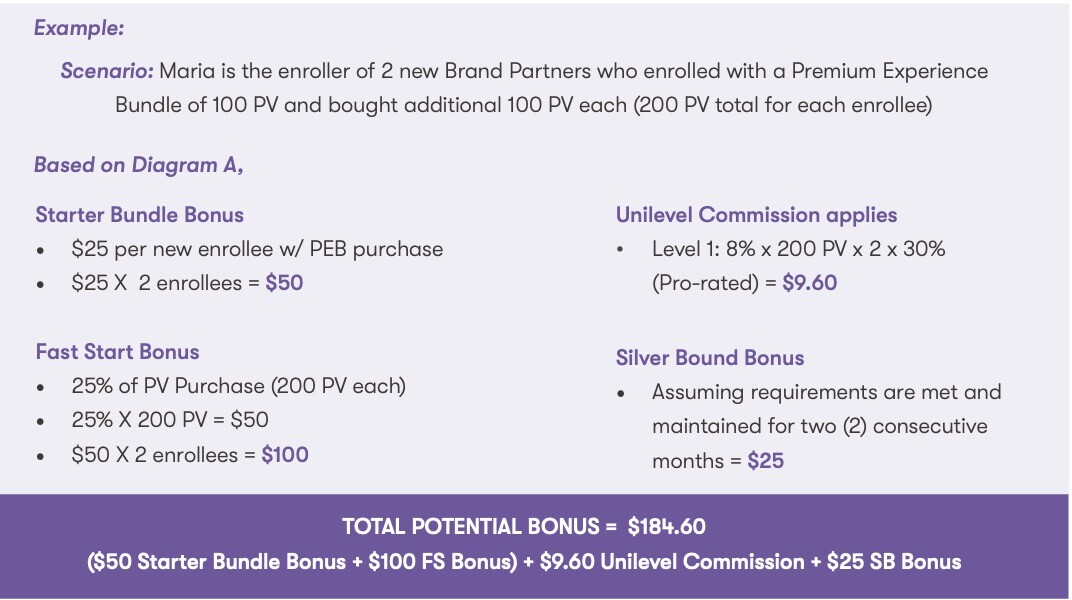Click the Premium Experience Bundle scenario text
Screen dimensions: 1072x600
524,87
